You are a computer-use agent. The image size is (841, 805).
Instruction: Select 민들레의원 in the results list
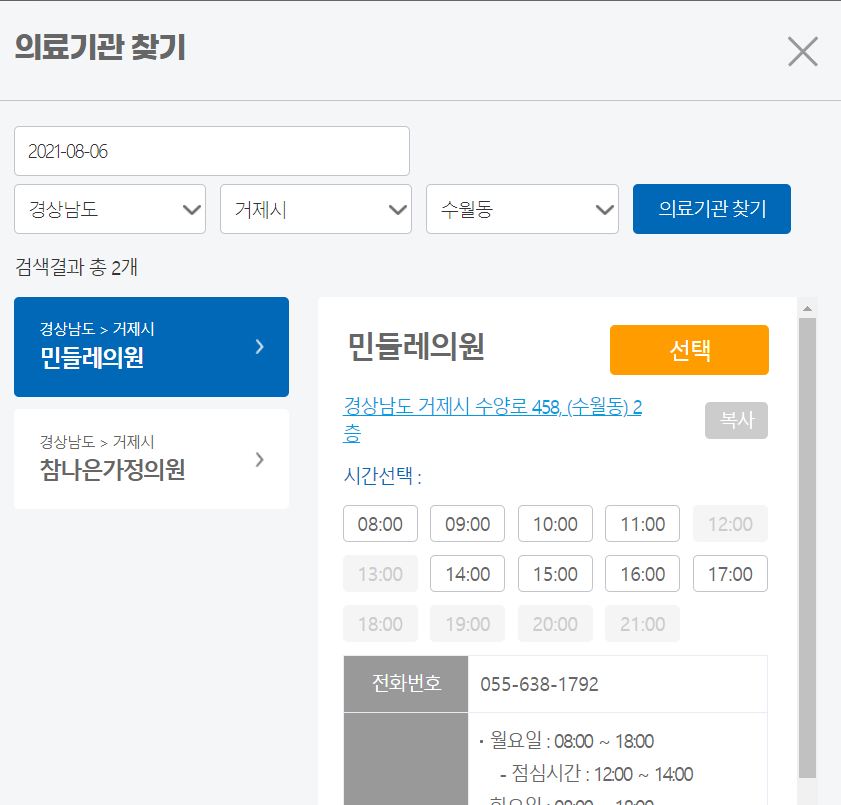coord(151,347)
